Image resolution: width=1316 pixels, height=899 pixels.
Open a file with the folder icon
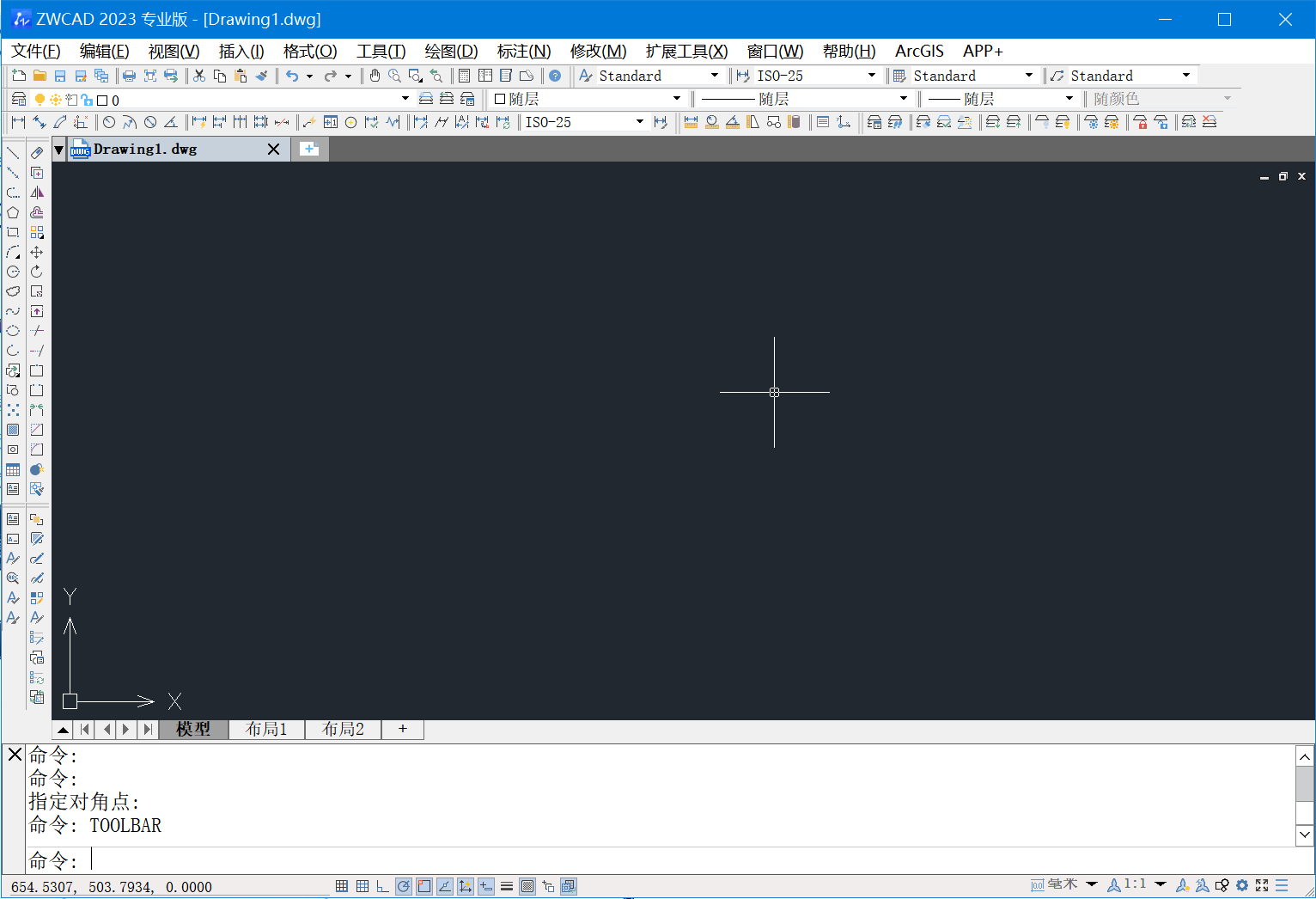(x=40, y=76)
